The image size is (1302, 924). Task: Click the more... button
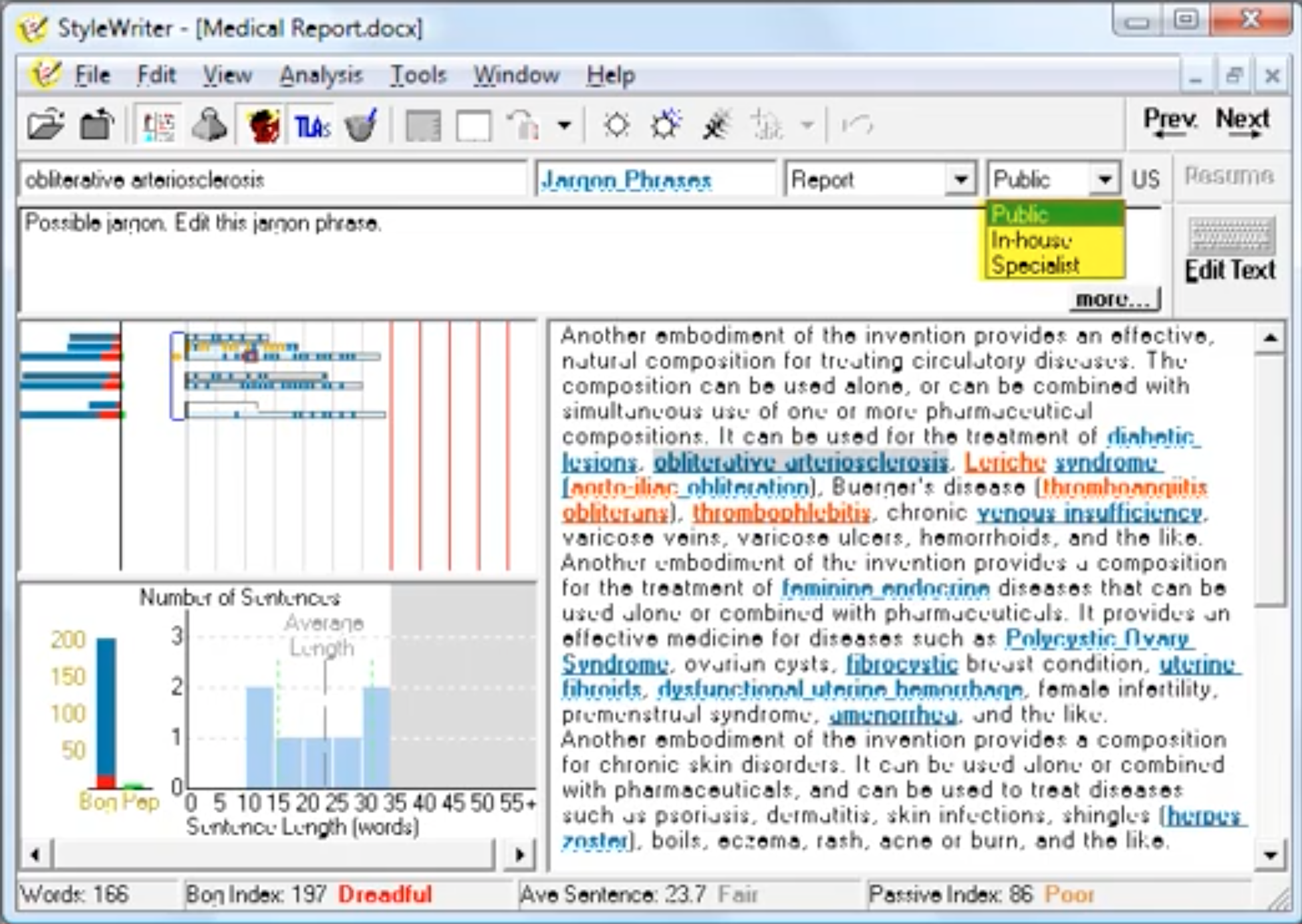(x=1114, y=299)
